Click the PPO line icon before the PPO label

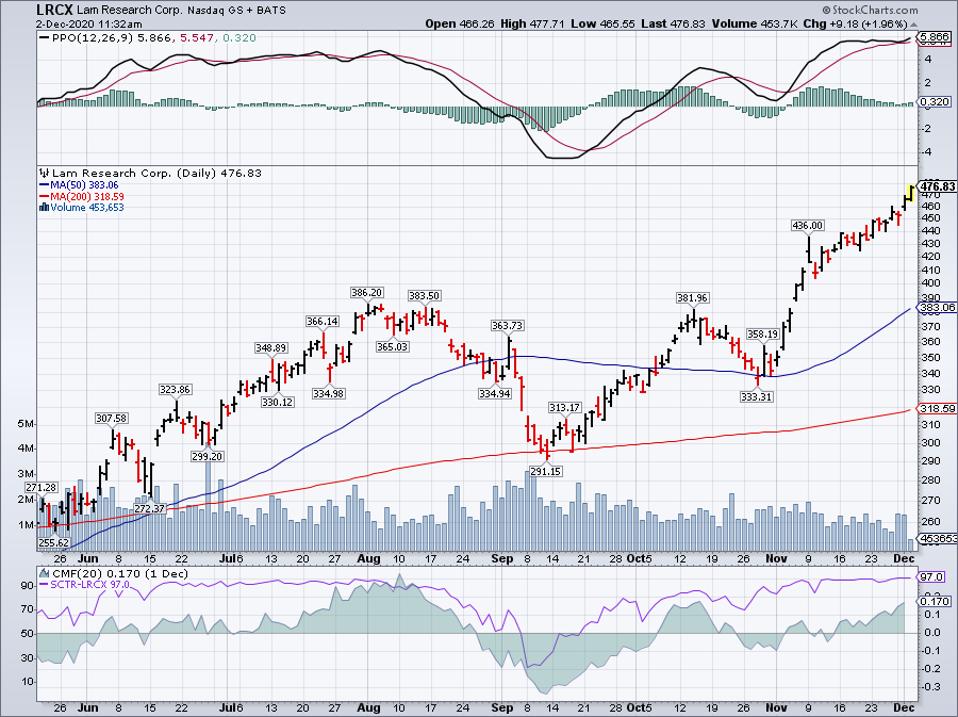pyautogui.click(x=44, y=38)
